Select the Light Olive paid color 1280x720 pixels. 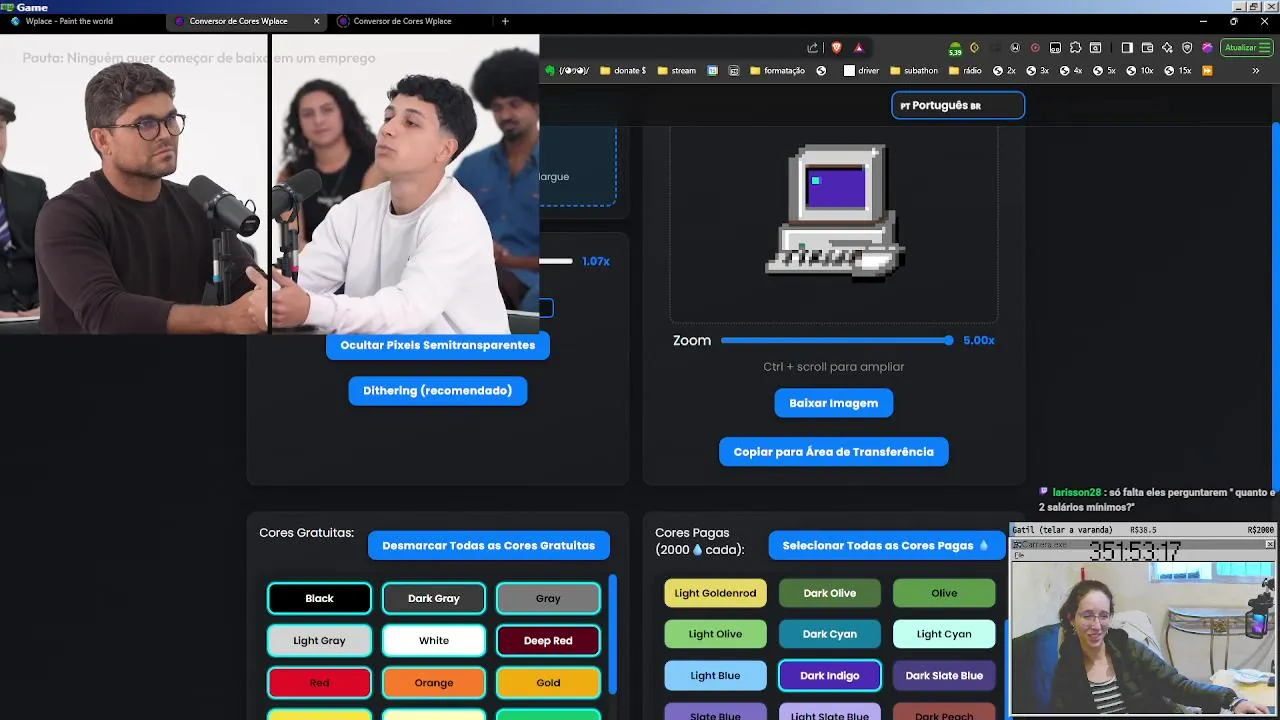(x=715, y=634)
